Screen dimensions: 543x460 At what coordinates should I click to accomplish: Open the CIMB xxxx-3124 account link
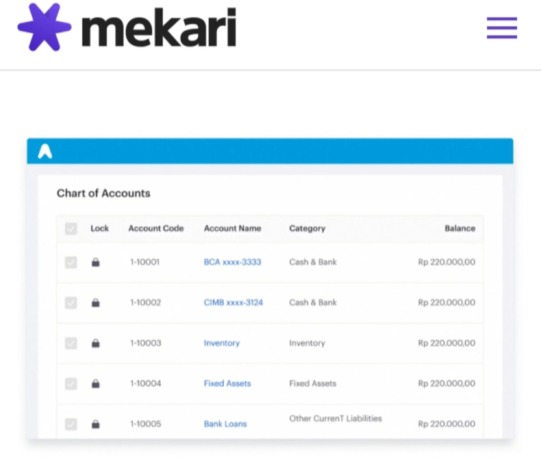[233, 302]
